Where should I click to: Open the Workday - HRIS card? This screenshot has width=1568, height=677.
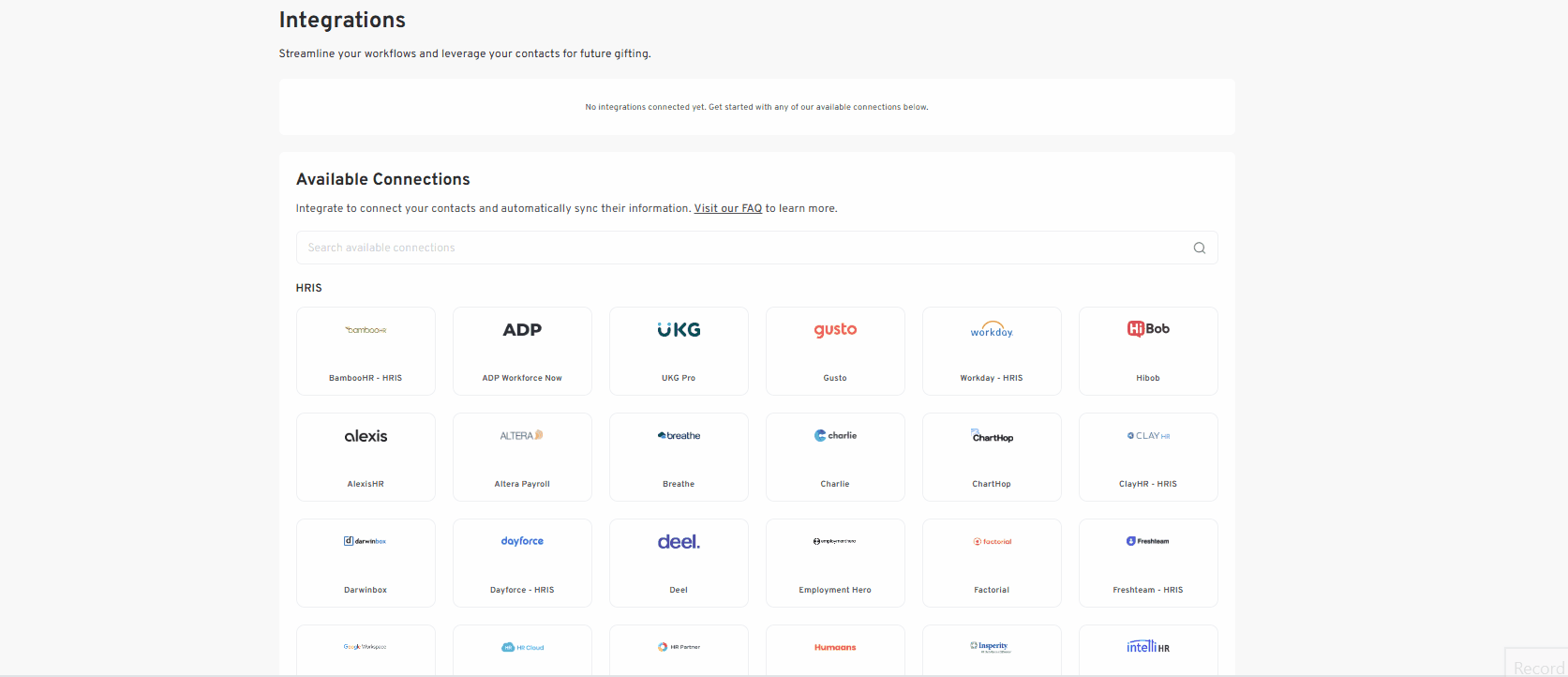point(992,351)
